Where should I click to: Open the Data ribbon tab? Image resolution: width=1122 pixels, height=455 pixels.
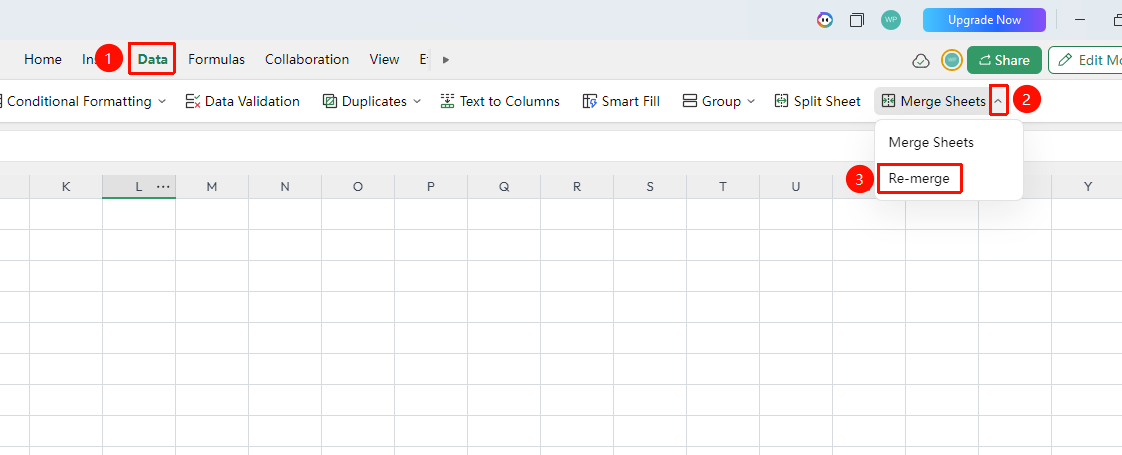click(x=152, y=59)
